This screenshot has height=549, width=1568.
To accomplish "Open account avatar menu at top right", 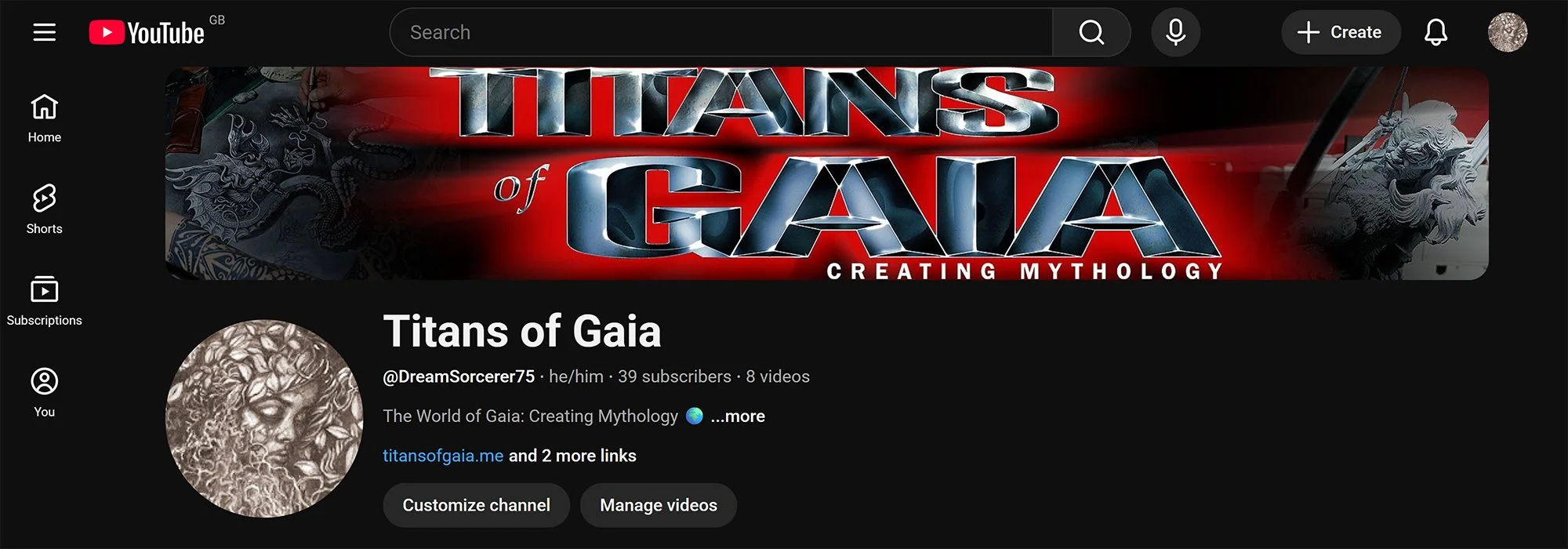I will tap(1507, 32).
